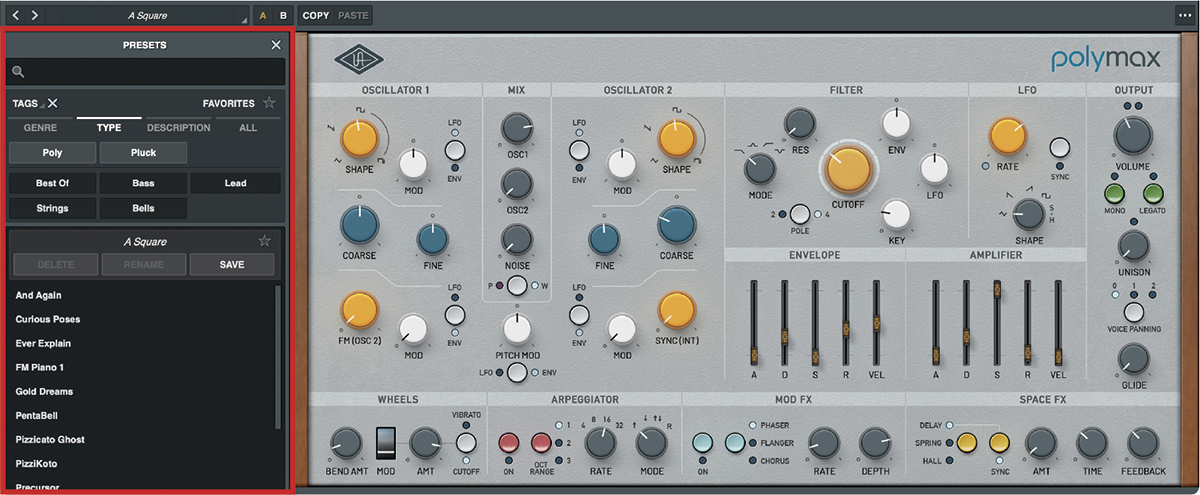The image size is (1200, 495).
Task: Click the Save preset button
Action: 232,264
